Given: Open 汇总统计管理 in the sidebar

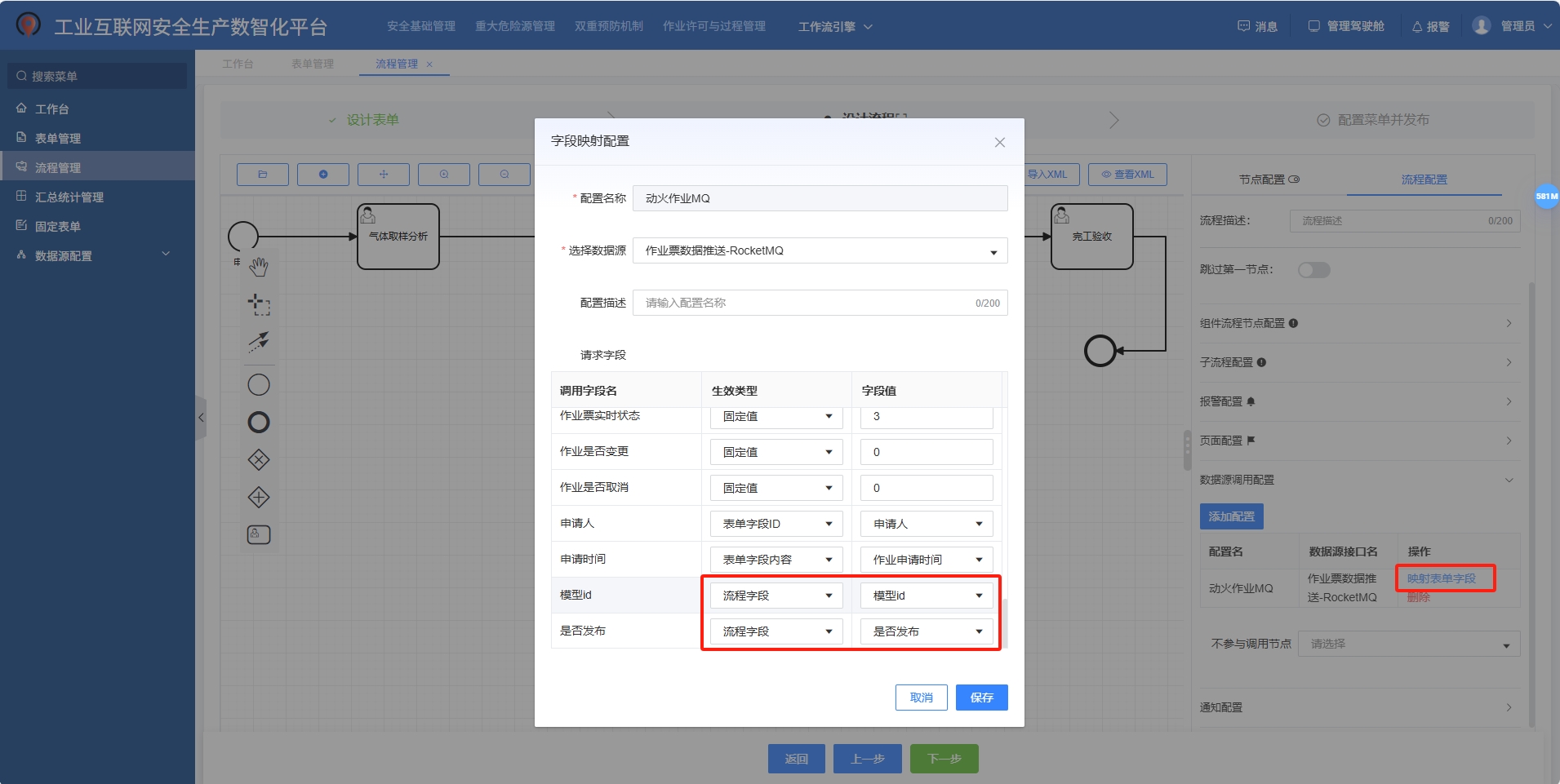Looking at the screenshot, I should click(x=97, y=197).
